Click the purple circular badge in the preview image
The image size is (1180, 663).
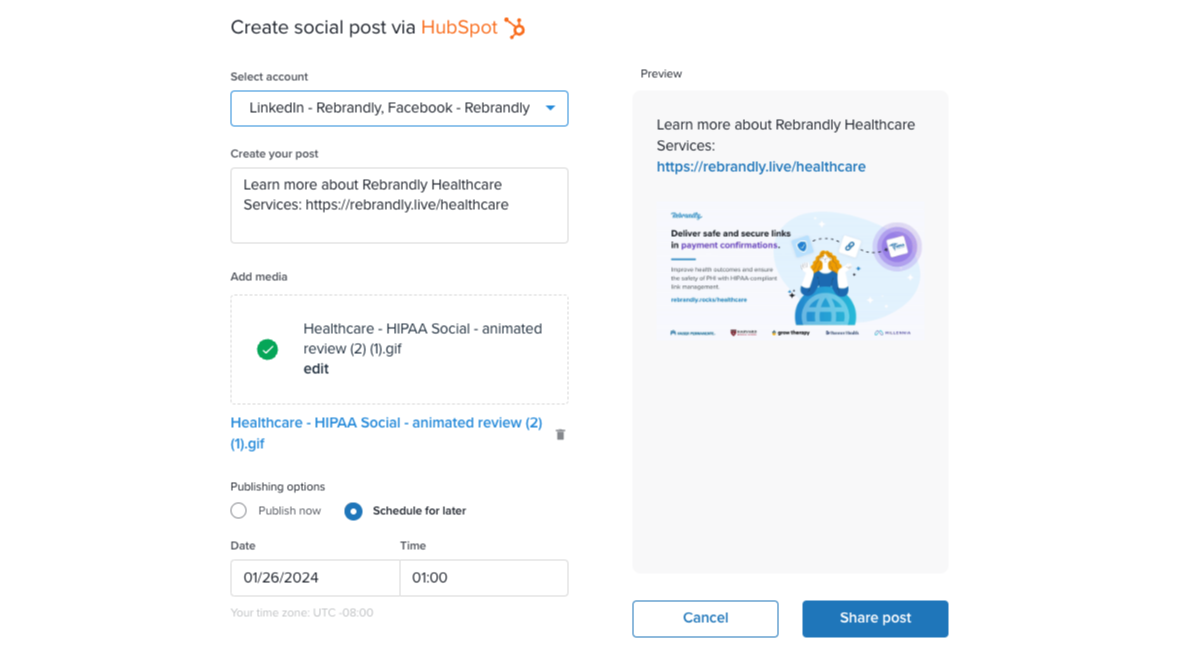[896, 246]
